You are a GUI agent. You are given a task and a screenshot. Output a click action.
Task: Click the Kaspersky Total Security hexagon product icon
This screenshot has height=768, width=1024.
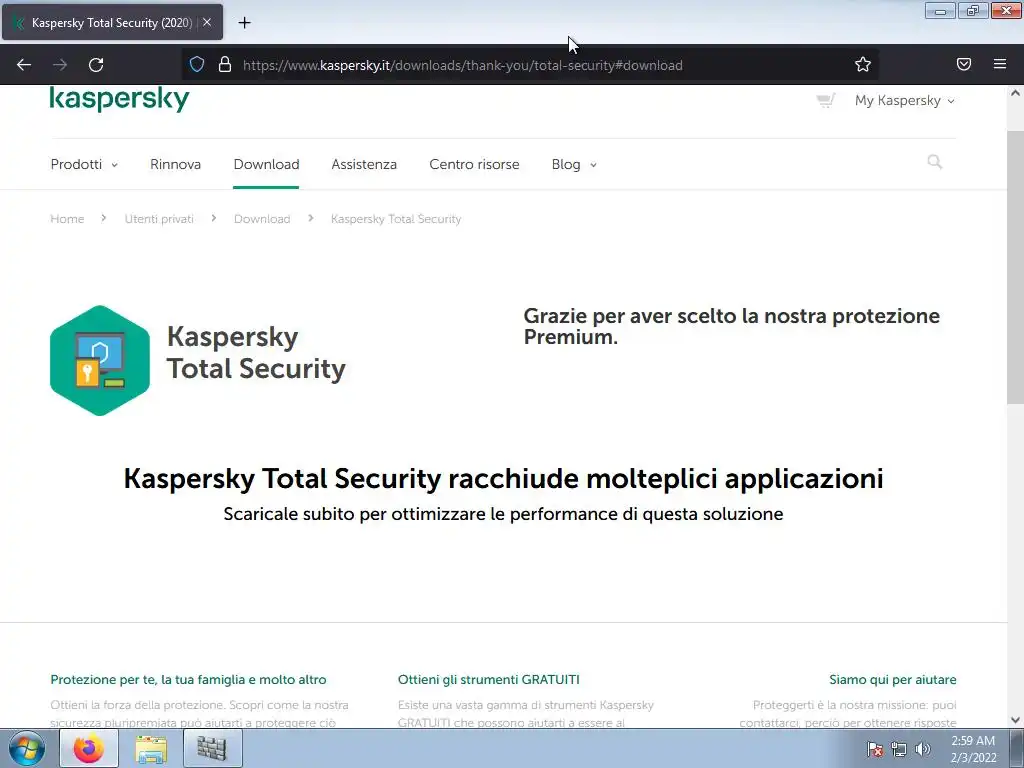[100, 360]
